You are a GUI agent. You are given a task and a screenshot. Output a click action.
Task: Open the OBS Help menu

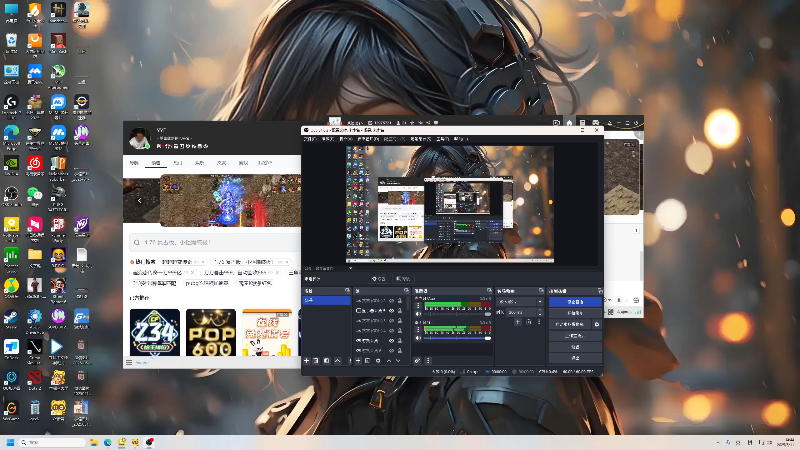point(461,139)
